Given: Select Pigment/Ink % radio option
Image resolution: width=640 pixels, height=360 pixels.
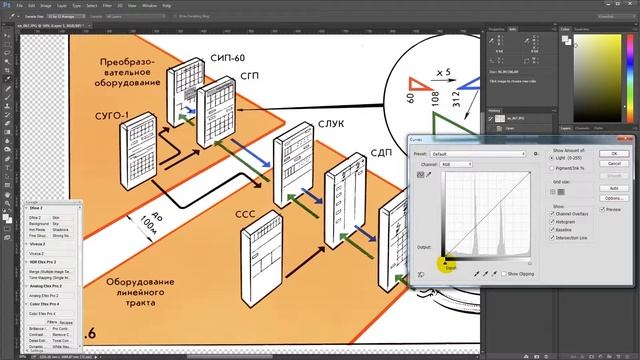Looking at the screenshot, I should (x=552, y=168).
